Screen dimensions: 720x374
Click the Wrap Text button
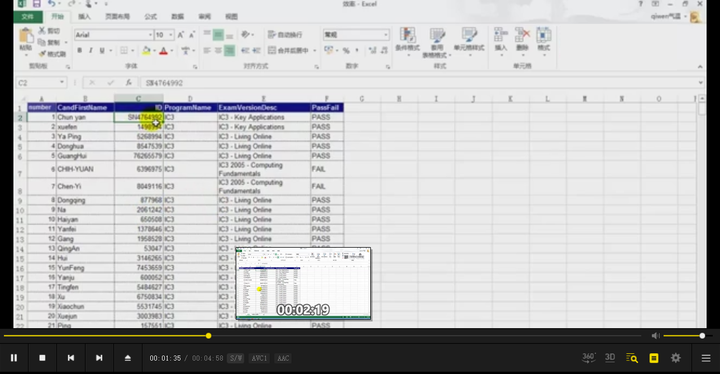click(x=285, y=35)
